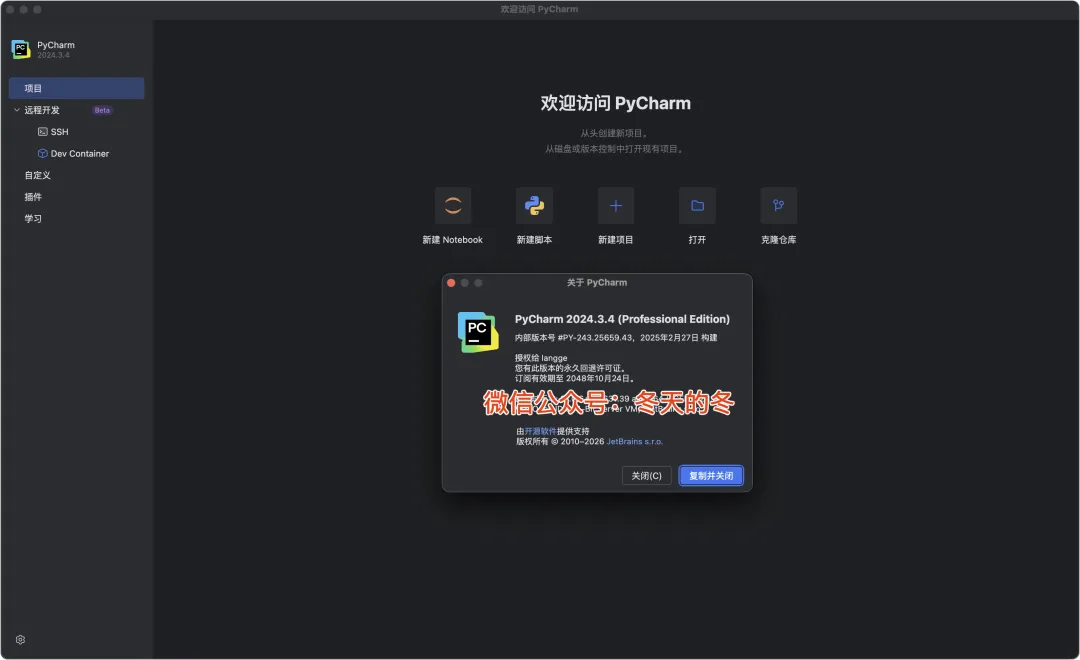Image resolution: width=1080 pixels, height=660 pixels.
Task: Click the Clone Repository (克隆仓库) branch icon
Action: click(778, 205)
